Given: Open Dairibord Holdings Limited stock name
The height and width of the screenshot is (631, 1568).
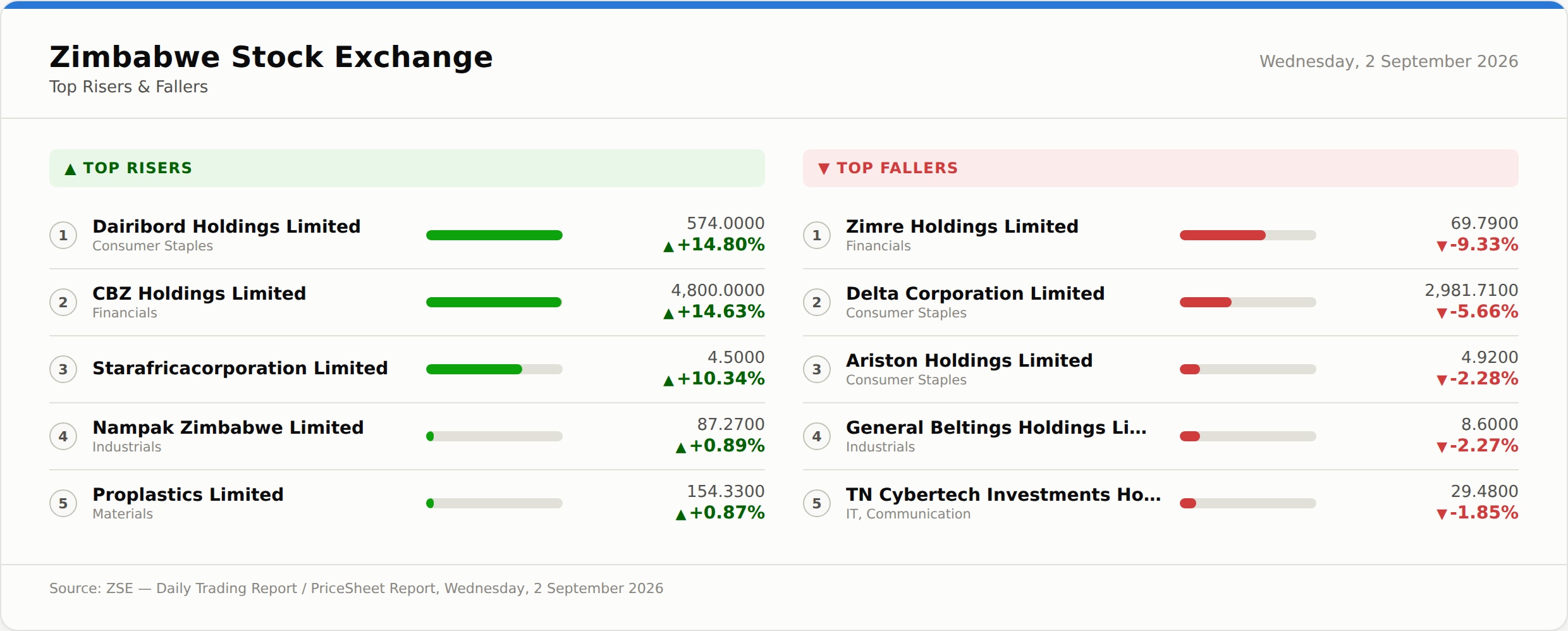Looking at the screenshot, I should point(226,226).
